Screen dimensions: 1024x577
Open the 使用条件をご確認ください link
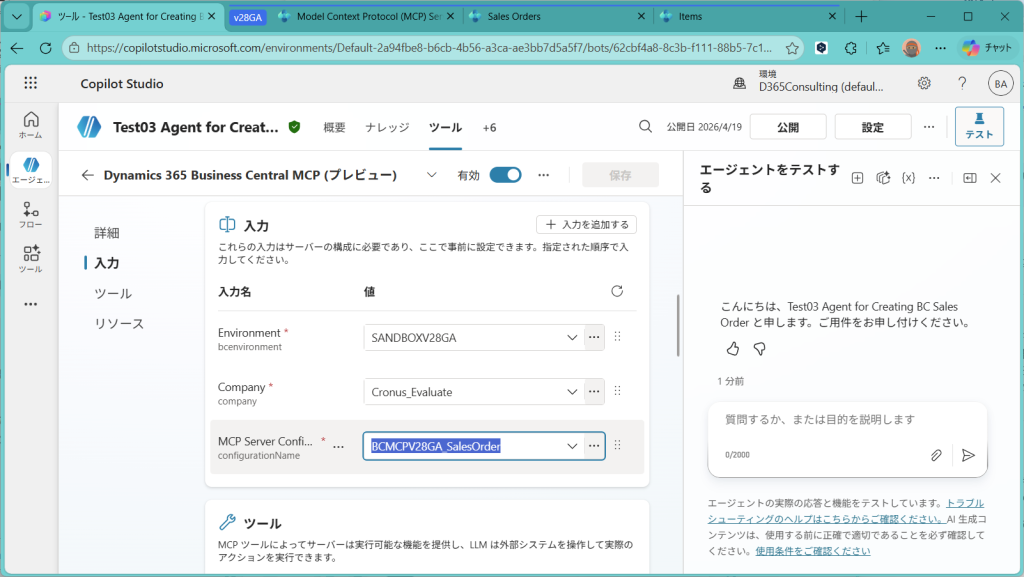(812, 551)
